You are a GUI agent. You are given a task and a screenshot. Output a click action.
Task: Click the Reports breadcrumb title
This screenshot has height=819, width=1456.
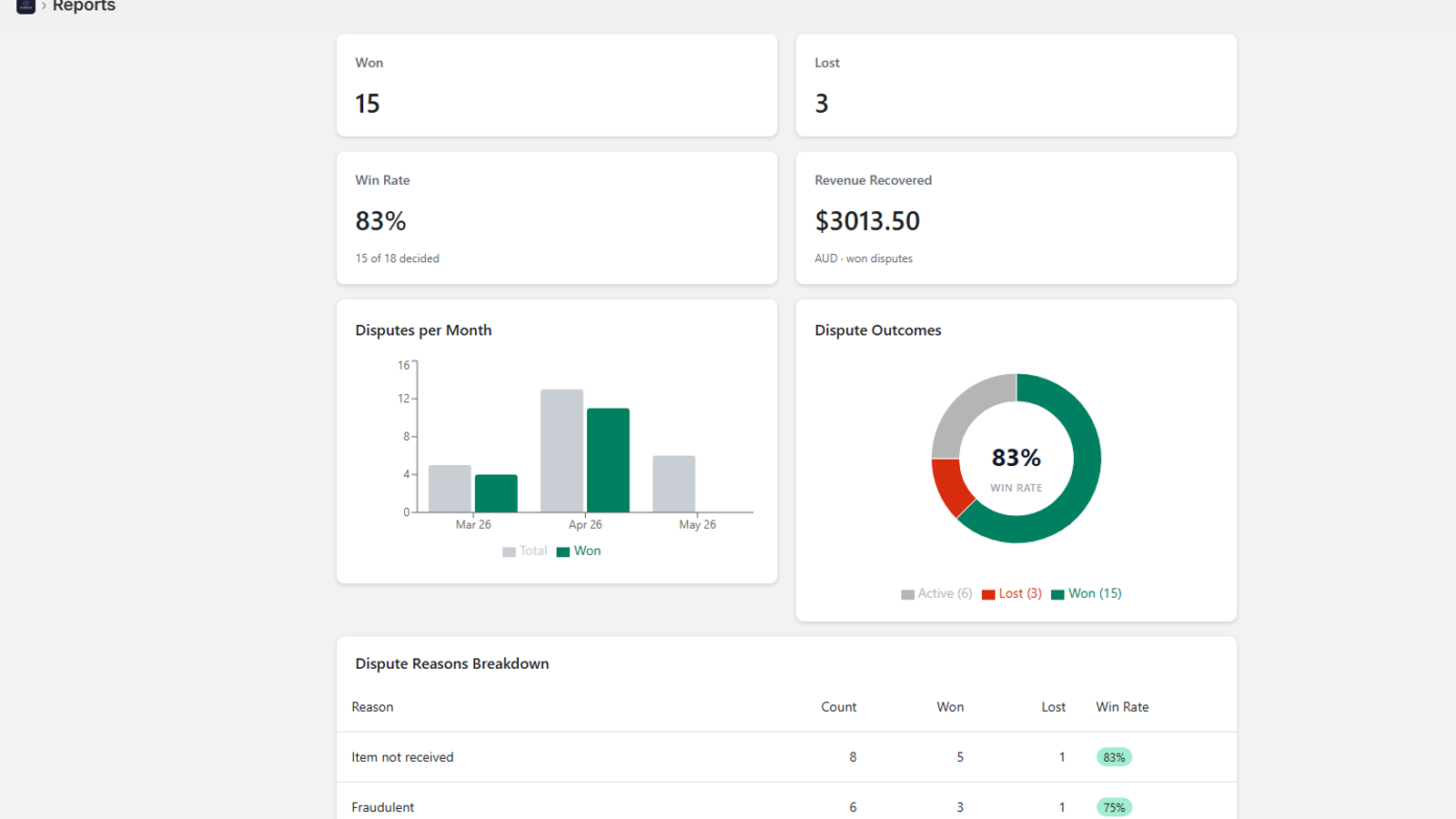click(x=84, y=5)
